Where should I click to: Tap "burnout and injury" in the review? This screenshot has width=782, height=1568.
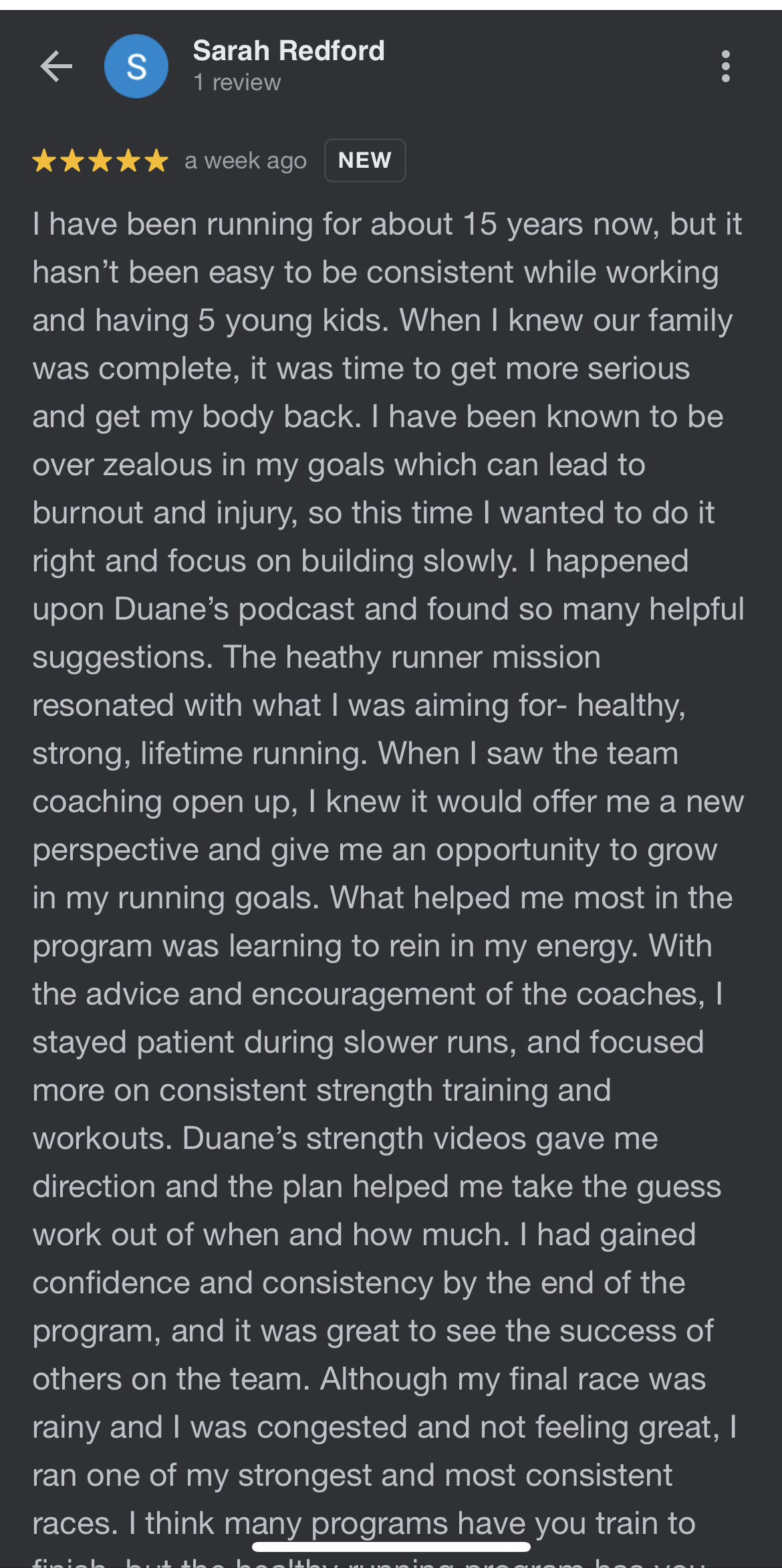(165, 513)
